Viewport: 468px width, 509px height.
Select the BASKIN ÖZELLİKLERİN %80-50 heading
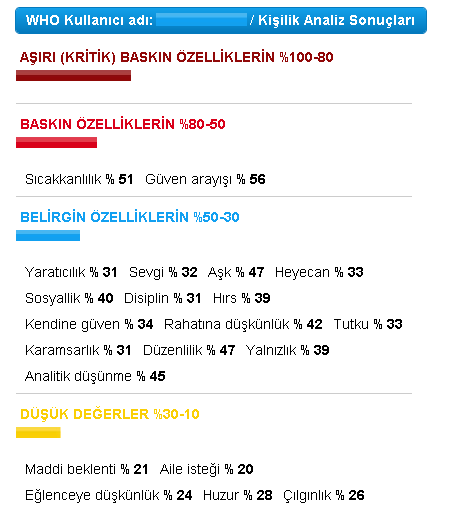click(x=123, y=124)
